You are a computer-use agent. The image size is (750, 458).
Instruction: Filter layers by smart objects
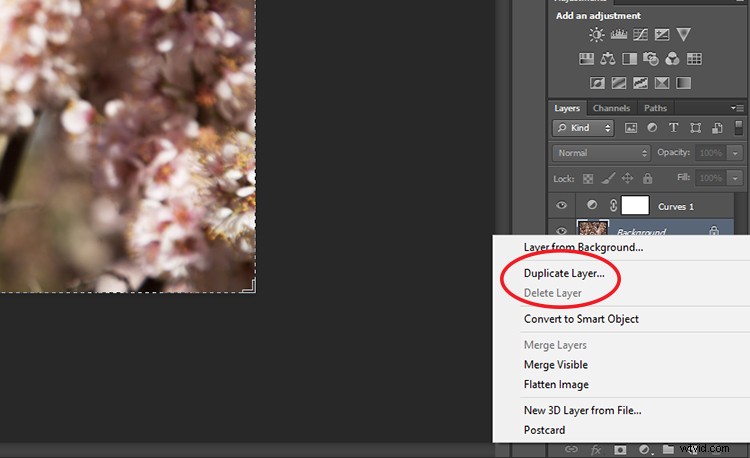pyautogui.click(x=717, y=128)
